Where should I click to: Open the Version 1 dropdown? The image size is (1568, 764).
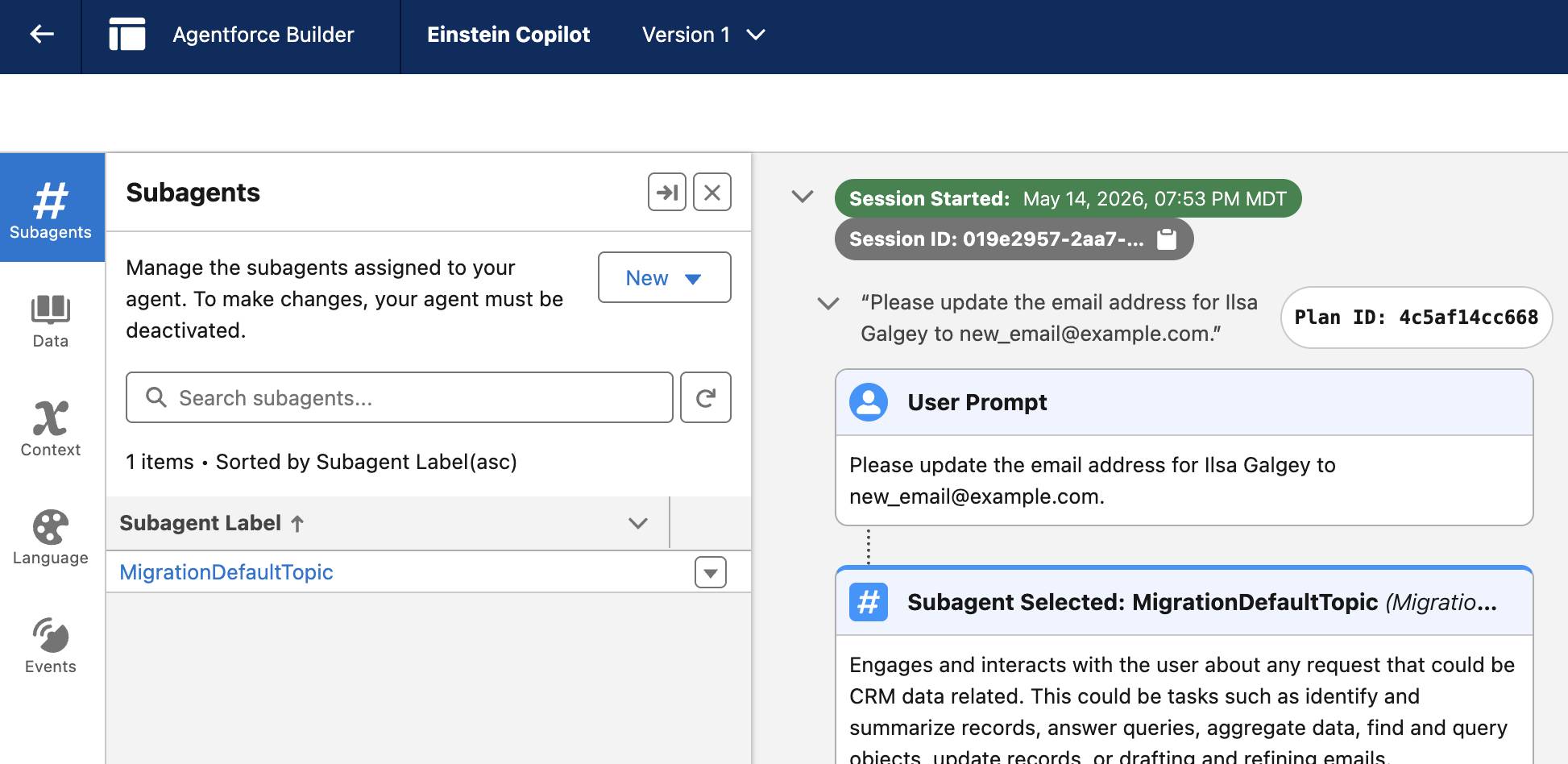pyautogui.click(x=703, y=35)
